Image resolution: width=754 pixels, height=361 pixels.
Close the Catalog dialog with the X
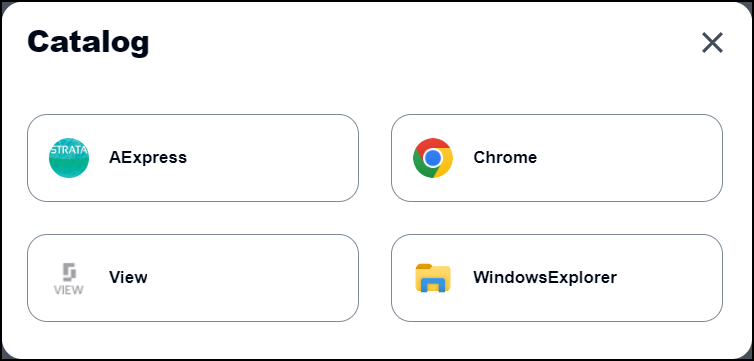712,43
